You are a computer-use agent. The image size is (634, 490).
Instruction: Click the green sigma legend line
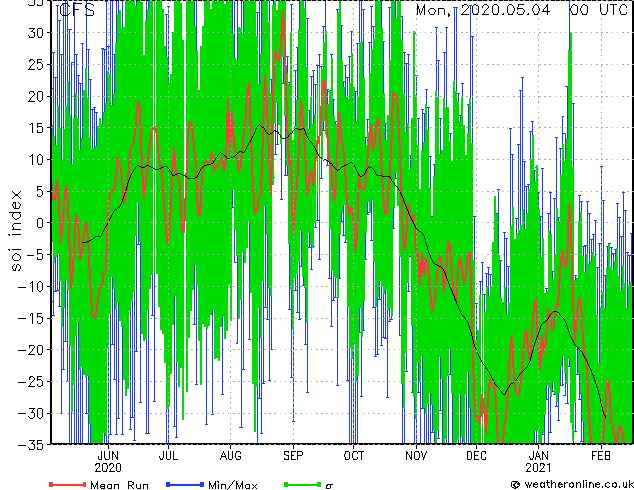pos(303,484)
